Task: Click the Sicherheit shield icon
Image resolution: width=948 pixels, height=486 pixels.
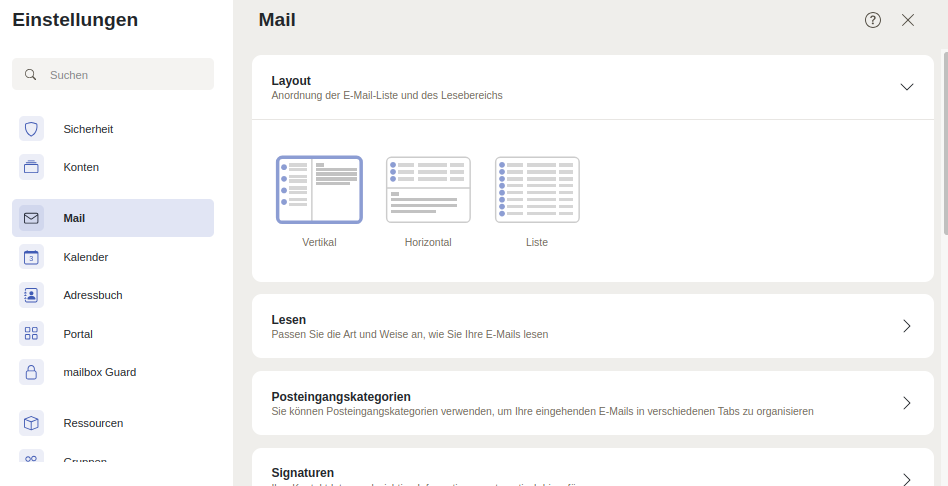Action: coord(31,129)
